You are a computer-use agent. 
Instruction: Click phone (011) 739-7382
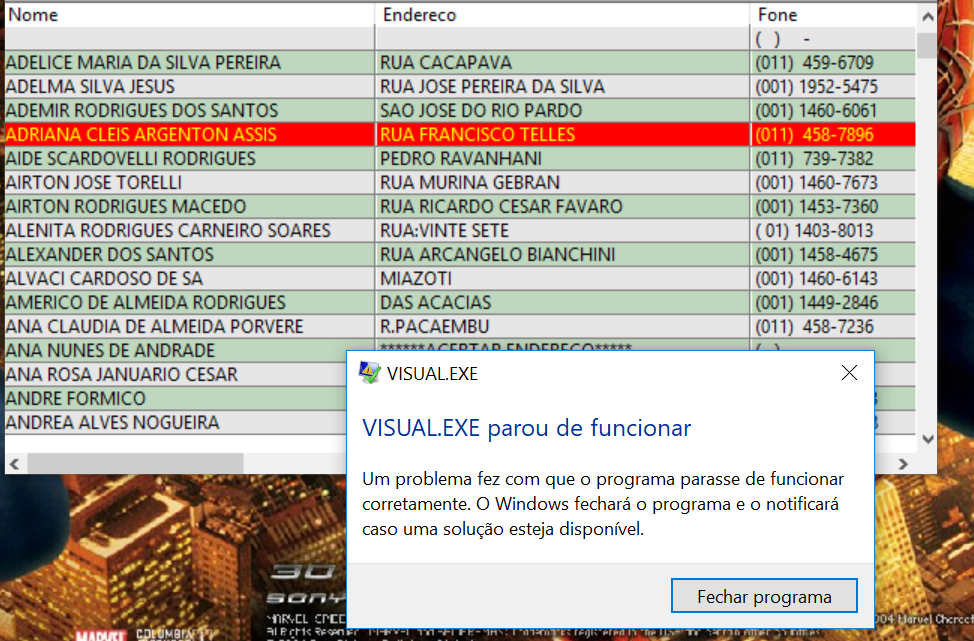tap(814, 158)
